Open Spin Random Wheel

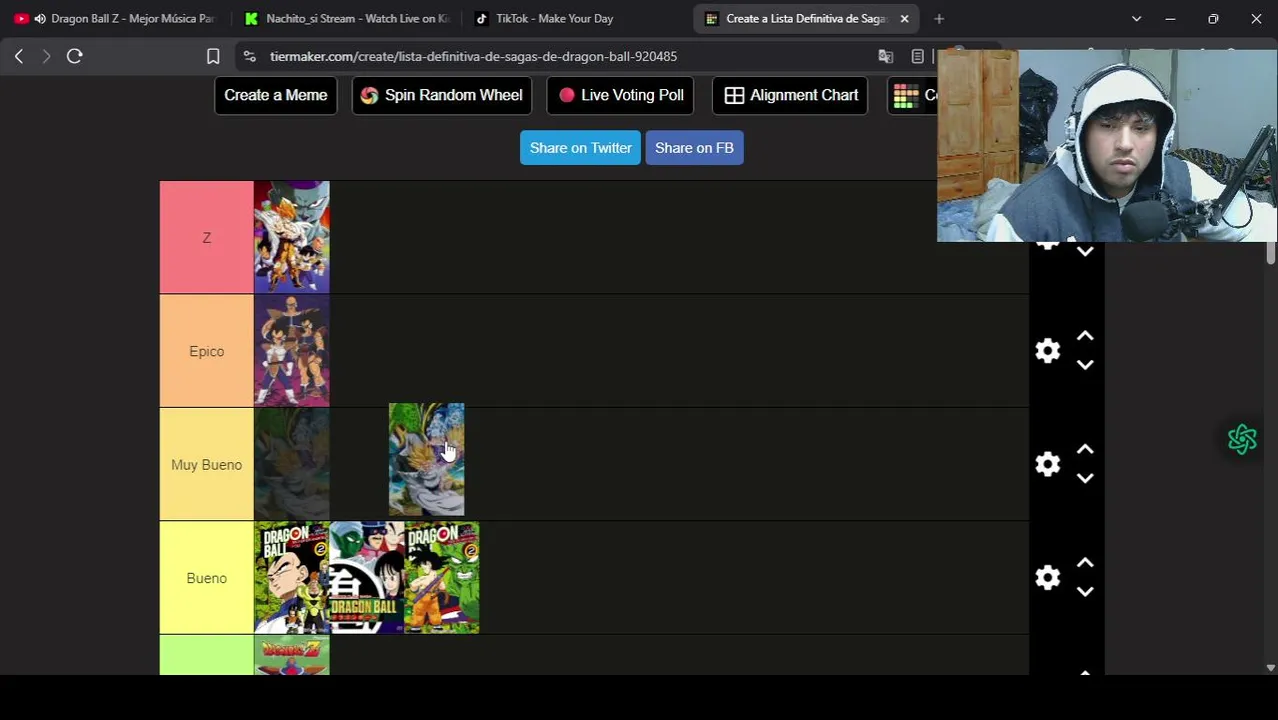[441, 95]
